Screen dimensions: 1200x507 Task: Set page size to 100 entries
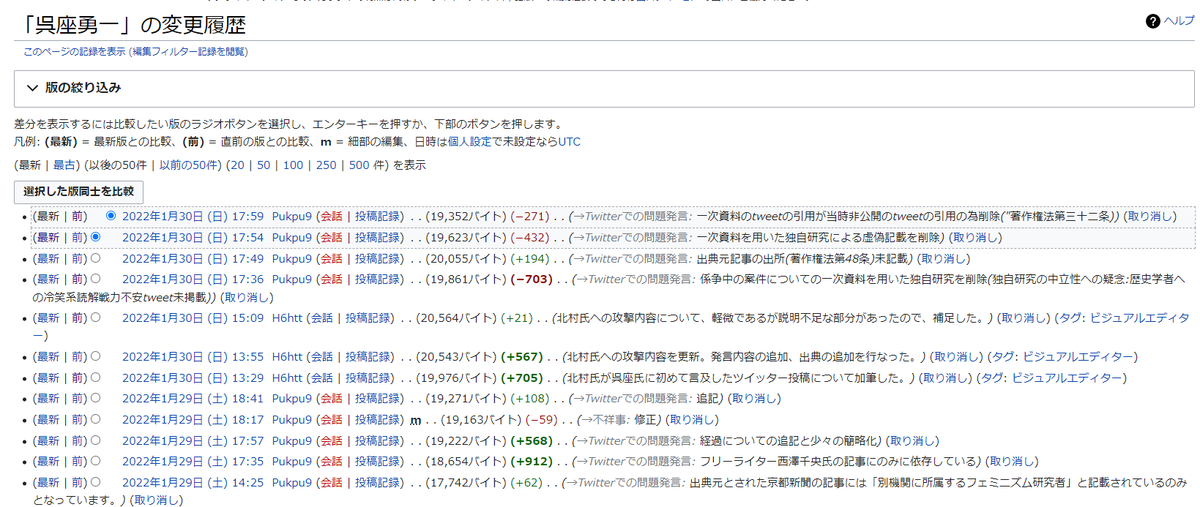pos(293,165)
